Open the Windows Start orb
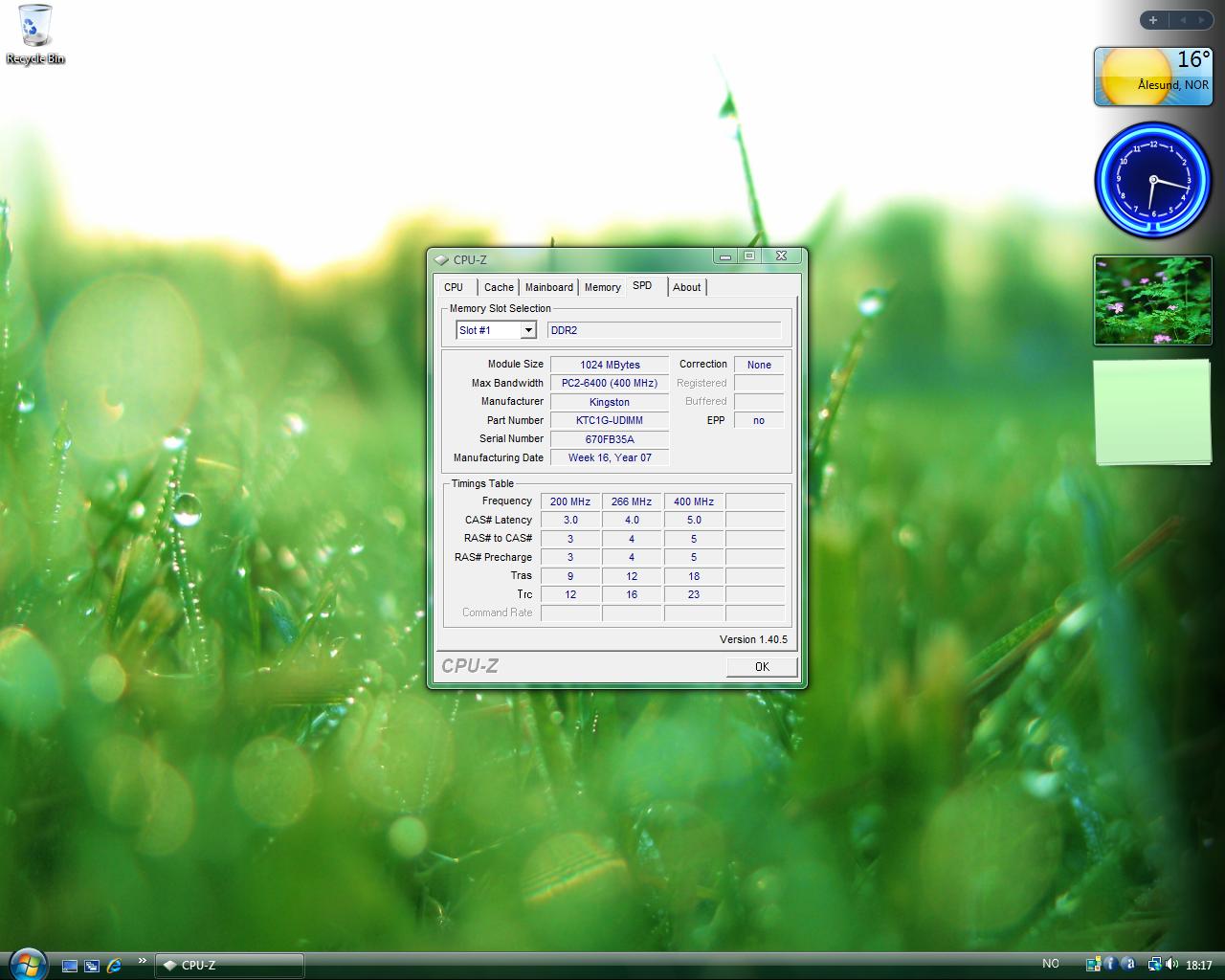Screen dimensions: 1225x980 coord(27,963)
